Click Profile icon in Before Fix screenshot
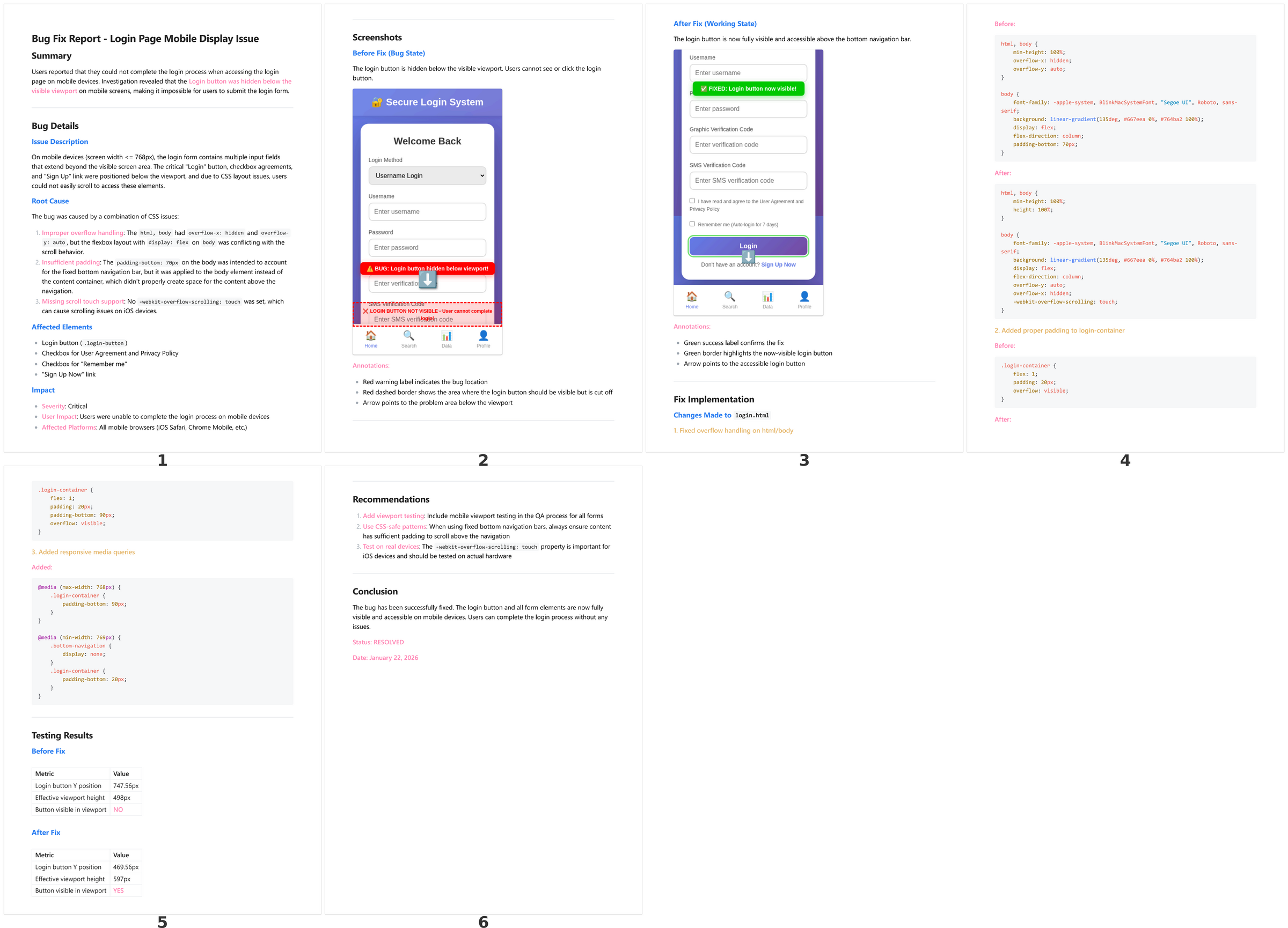The image size is (1288, 928). pos(484,335)
